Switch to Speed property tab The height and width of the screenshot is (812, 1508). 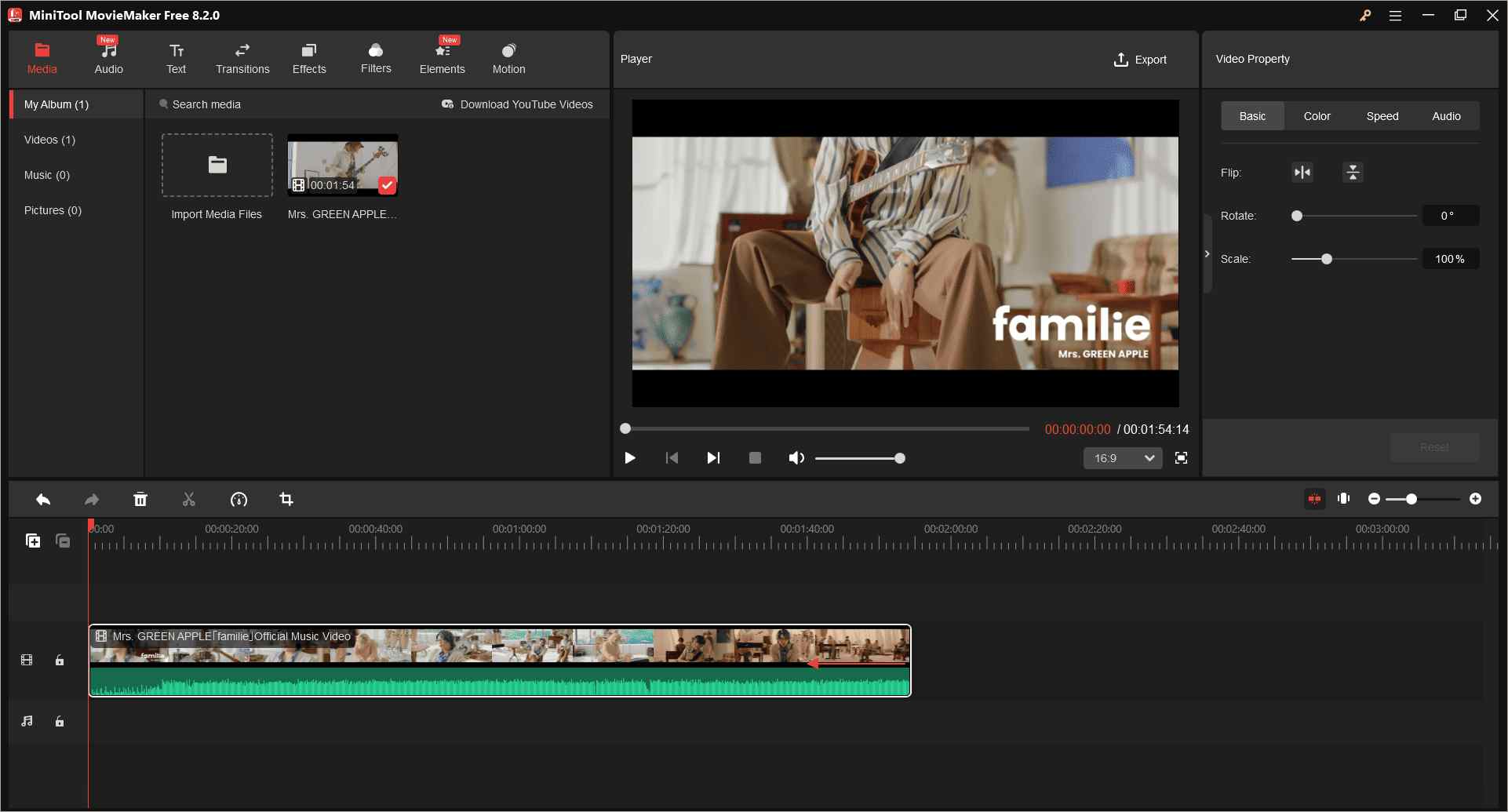point(1382,116)
